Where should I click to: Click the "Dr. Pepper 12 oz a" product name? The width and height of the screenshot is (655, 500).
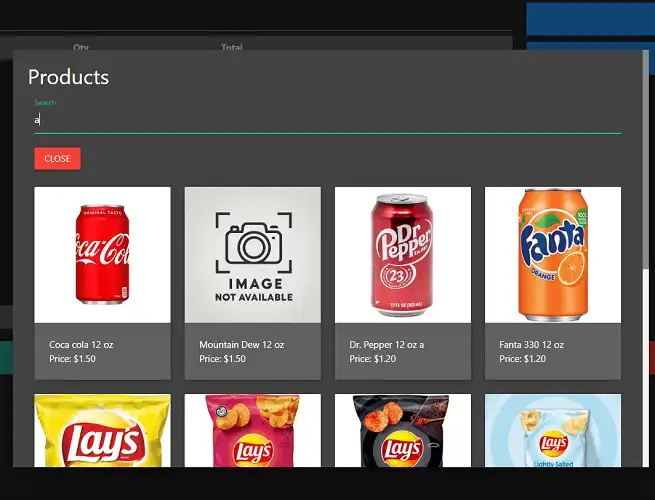tap(386, 345)
